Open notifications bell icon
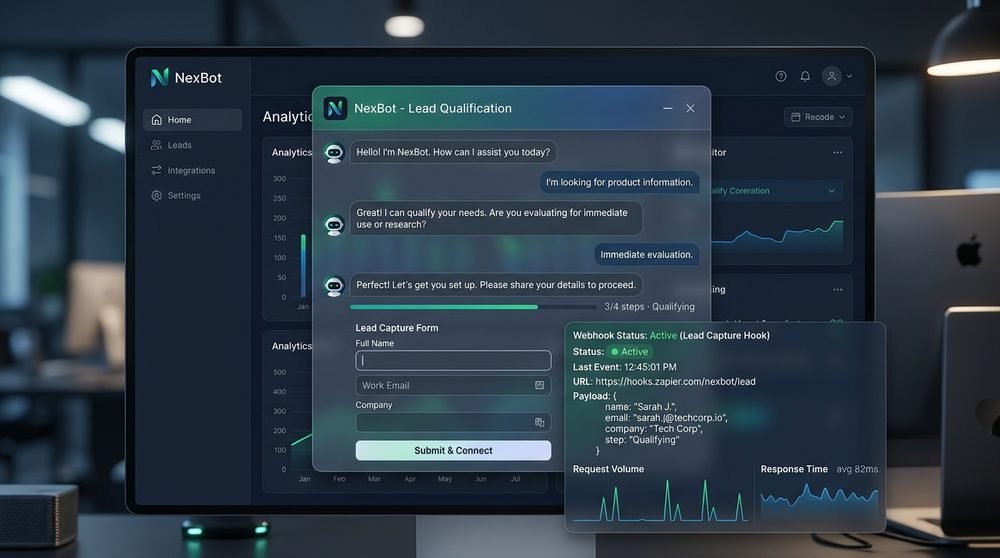1000x558 pixels. (x=805, y=76)
